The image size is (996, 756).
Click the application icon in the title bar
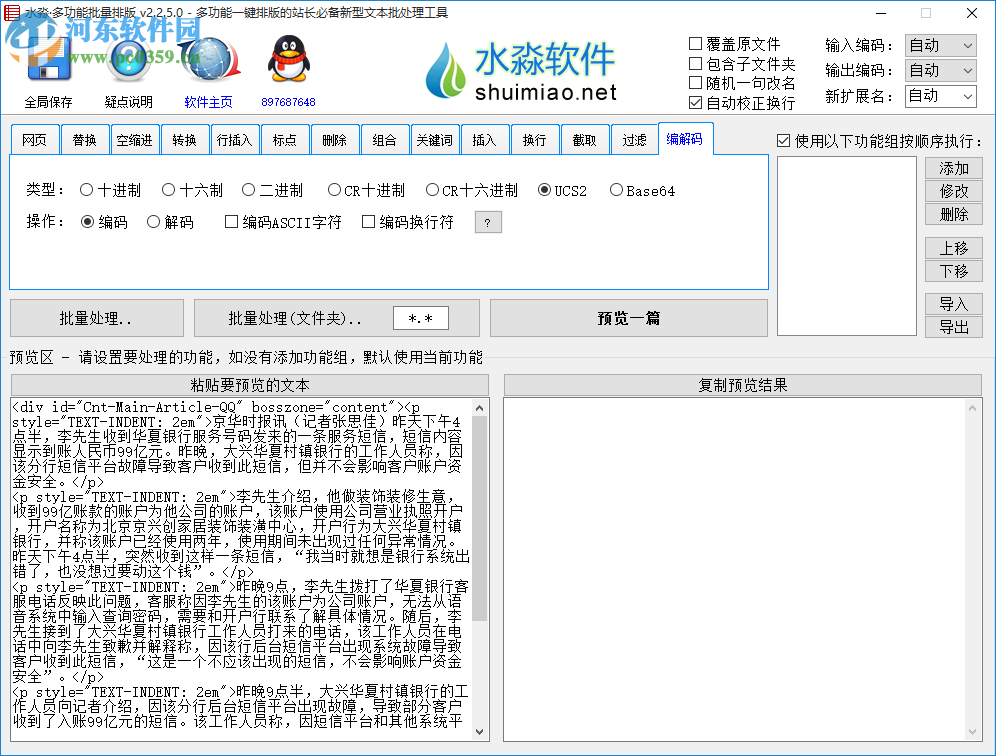pos(12,12)
